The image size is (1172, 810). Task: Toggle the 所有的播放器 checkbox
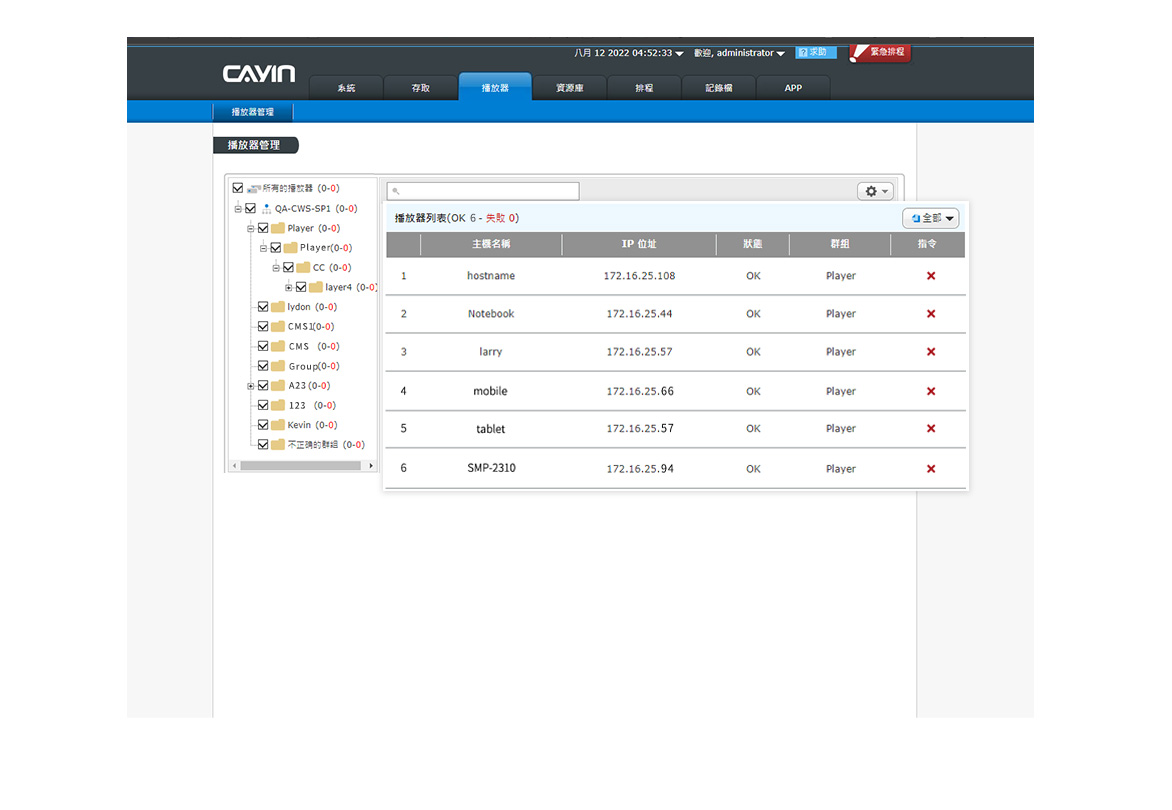(x=238, y=188)
